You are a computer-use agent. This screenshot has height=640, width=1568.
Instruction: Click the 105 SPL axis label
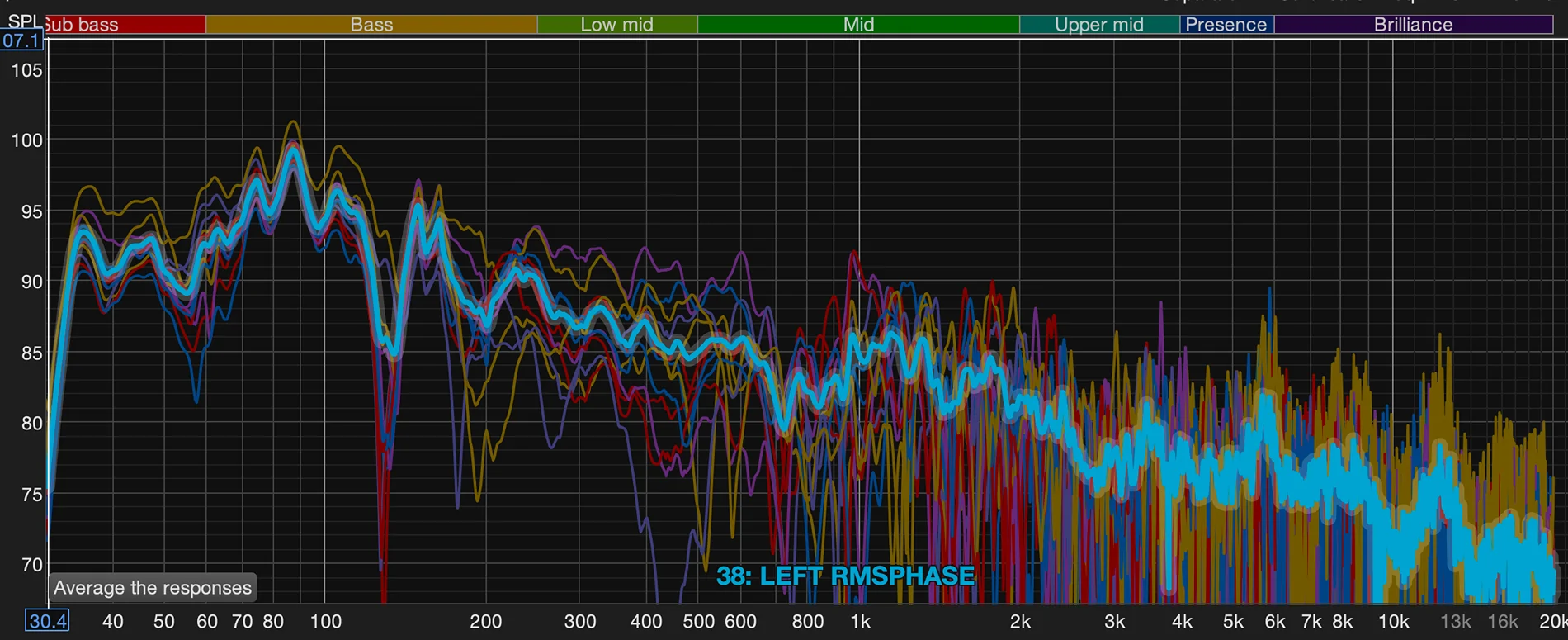[x=26, y=70]
